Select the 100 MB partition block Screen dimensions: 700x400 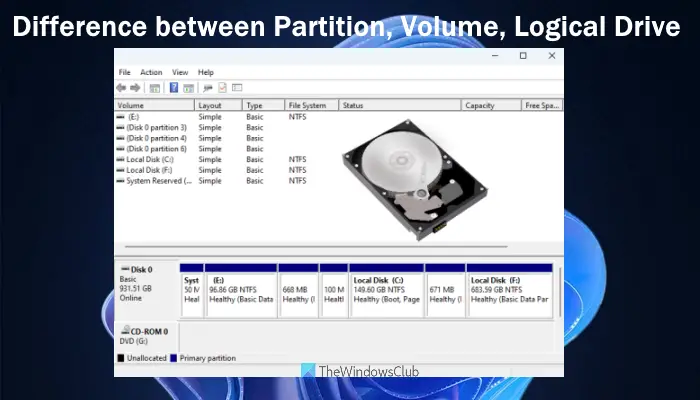click(x=334, y=291)
